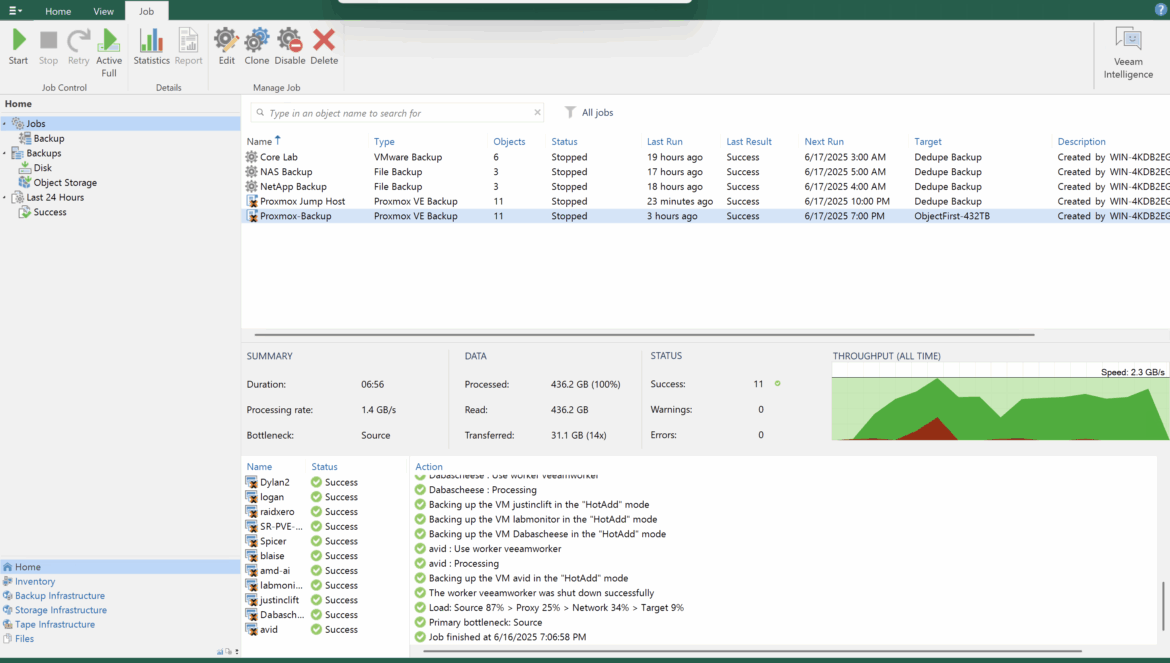Select the Proxmox-Backup job
This screenshot has height=663, width=1170.
coord(705,216)
